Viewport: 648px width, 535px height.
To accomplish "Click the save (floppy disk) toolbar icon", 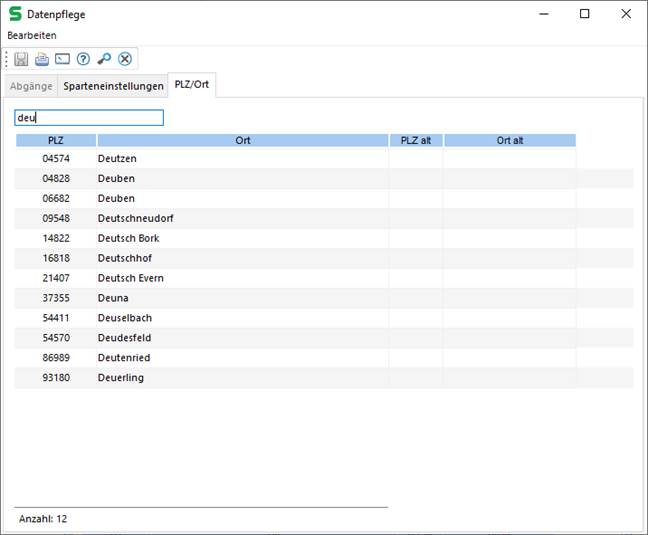I will pos(21,59).
